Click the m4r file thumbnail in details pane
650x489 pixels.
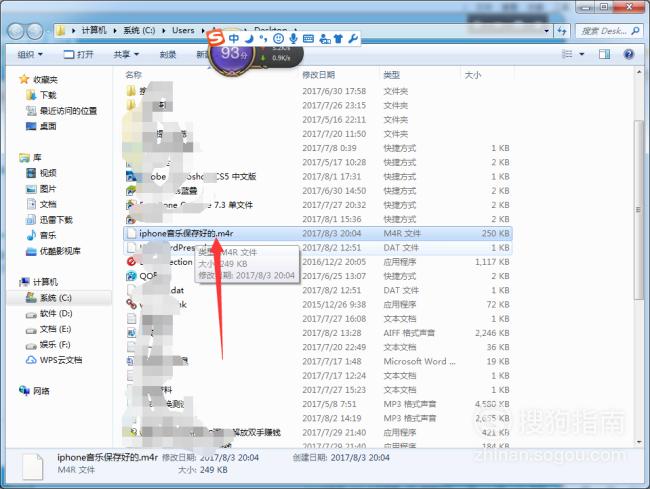(32, 466)
